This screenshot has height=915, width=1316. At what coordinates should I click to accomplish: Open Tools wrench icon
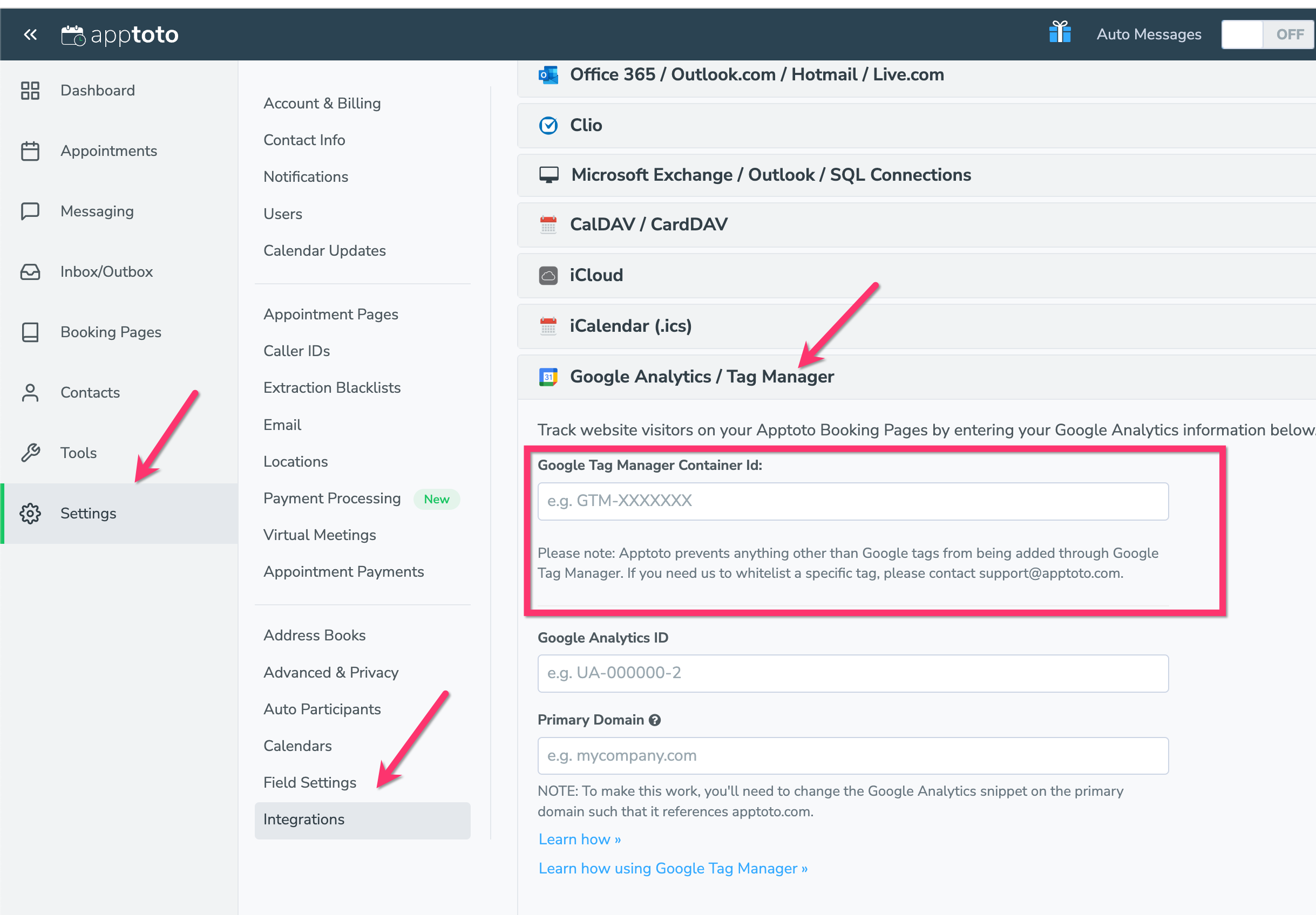click(30, 453)
